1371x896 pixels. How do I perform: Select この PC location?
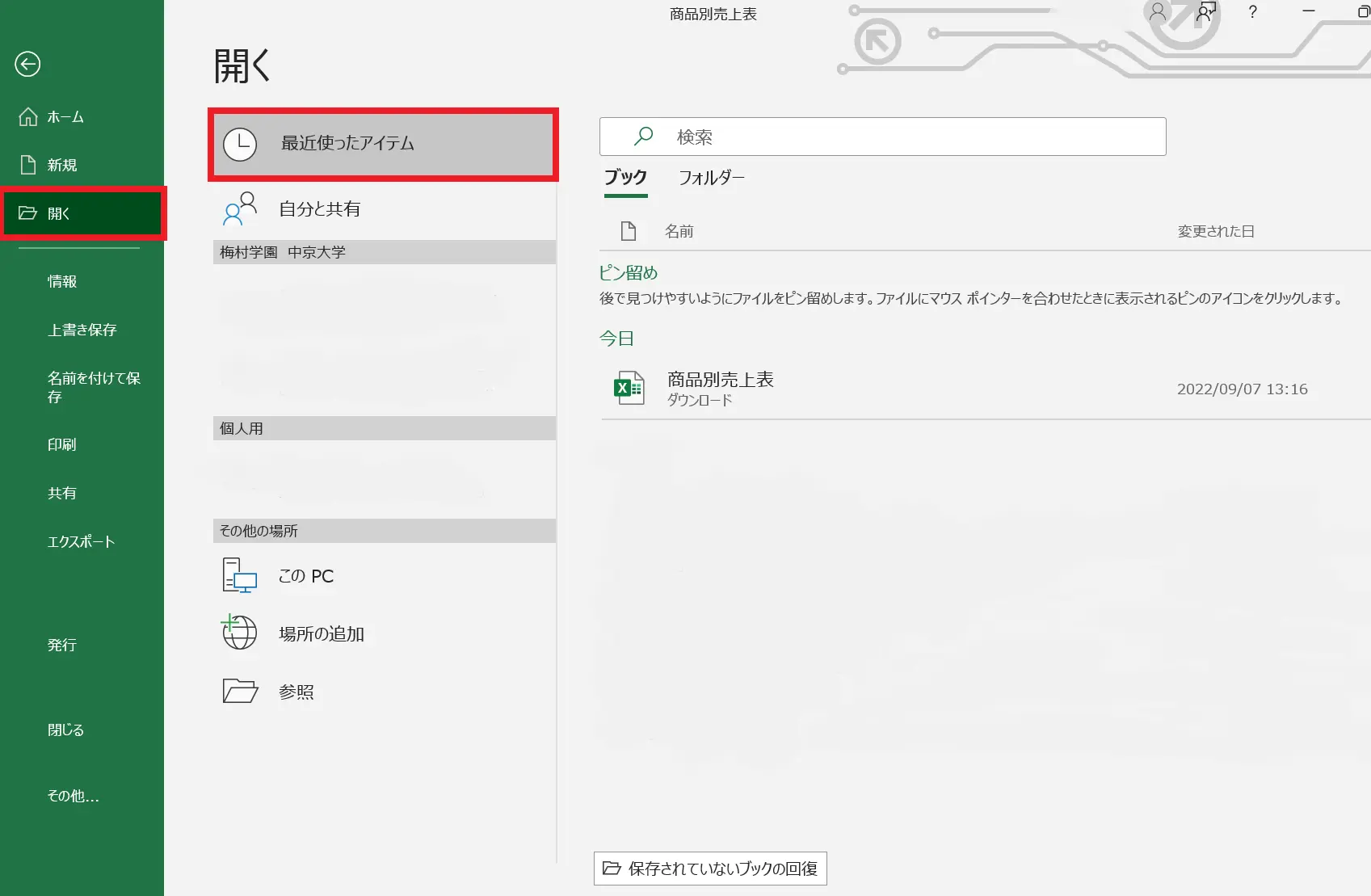pyautogui.click(x=385, y=576)
